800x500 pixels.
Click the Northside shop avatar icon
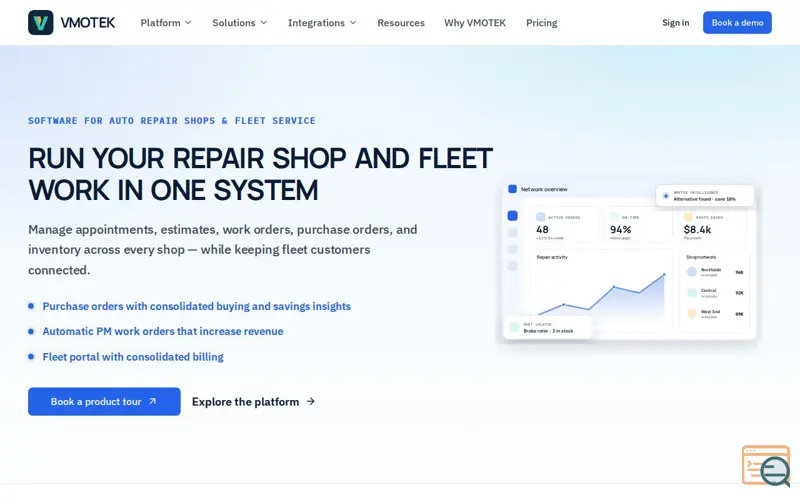(692, 272)
